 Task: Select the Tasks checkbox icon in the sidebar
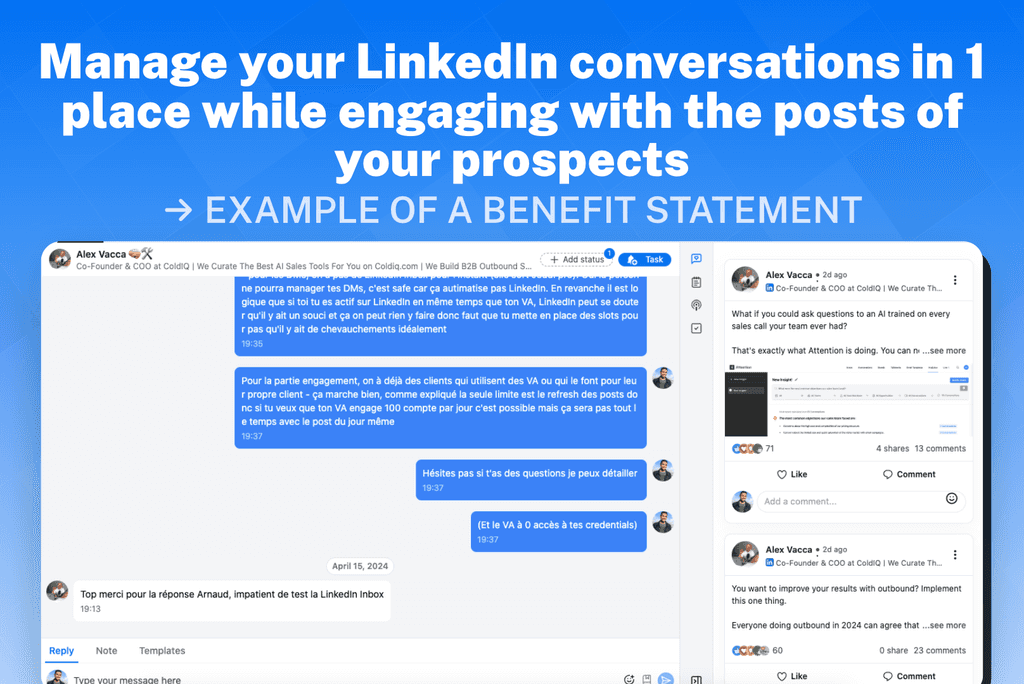pos(697,328)
